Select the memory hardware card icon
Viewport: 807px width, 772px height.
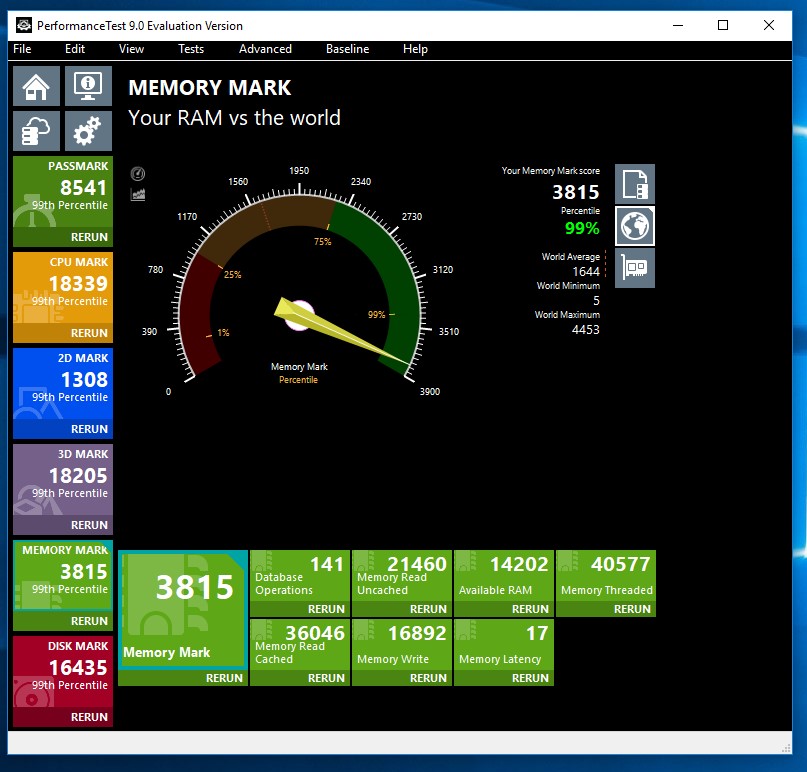click(635, 268)
